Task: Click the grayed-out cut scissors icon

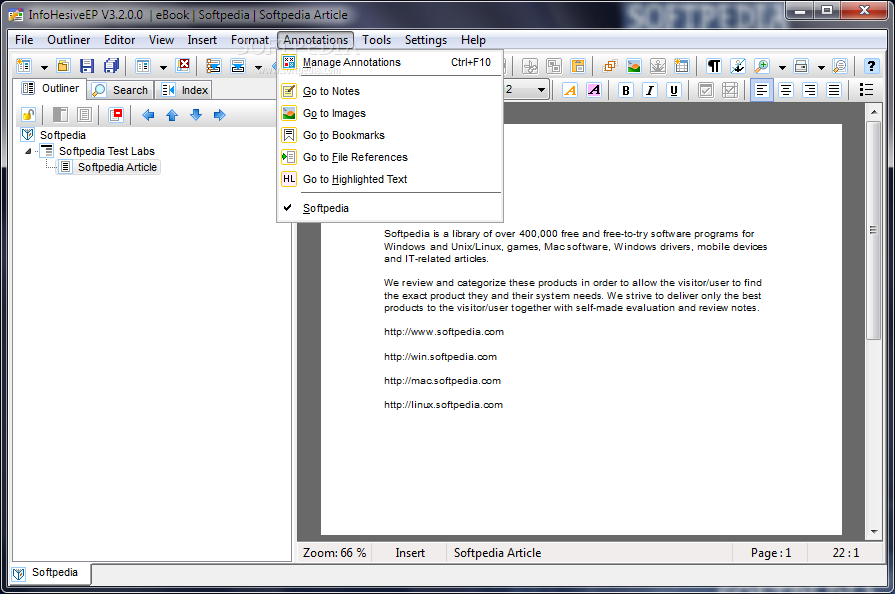Action: point(530,66)
